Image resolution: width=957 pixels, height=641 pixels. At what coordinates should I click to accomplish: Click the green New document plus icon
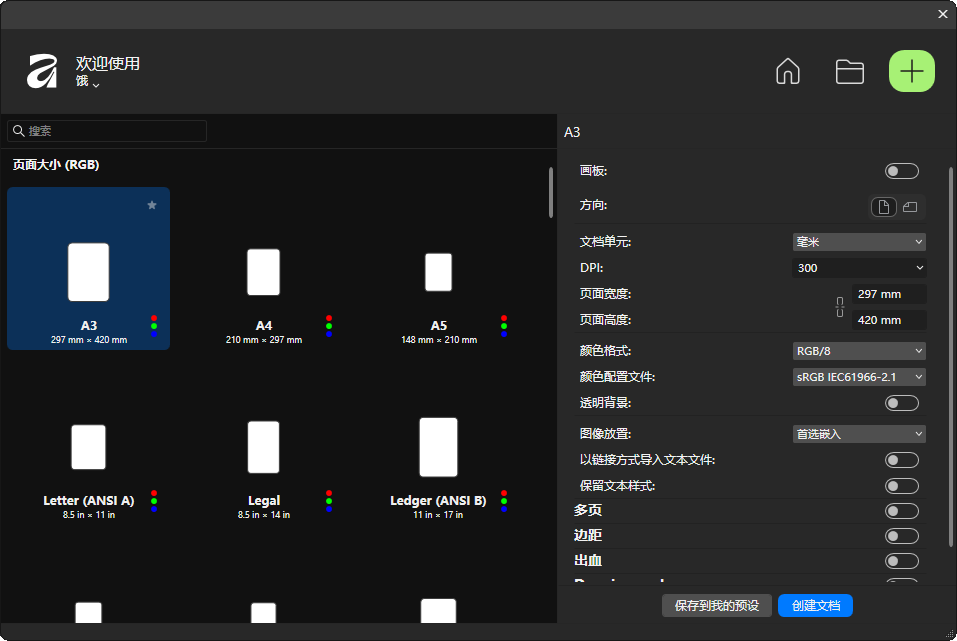click(911, 71)
